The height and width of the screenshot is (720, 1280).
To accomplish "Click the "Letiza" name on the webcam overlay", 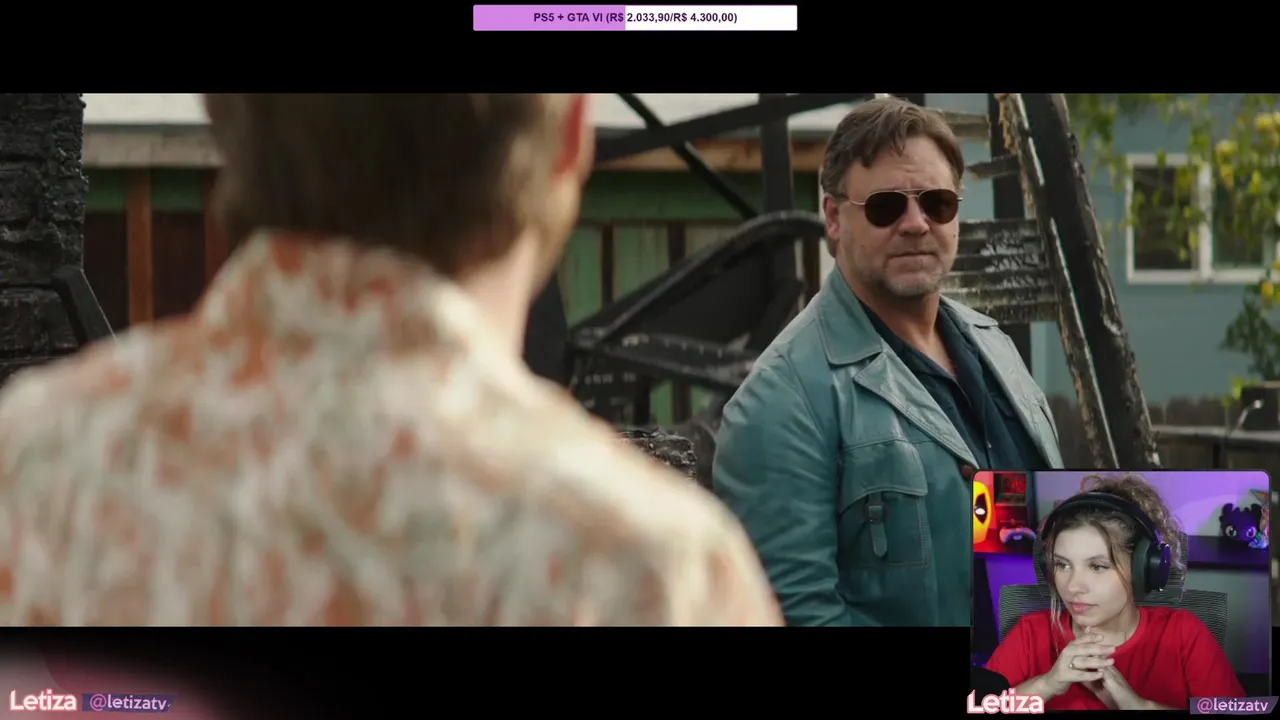I will (1005, 703).
